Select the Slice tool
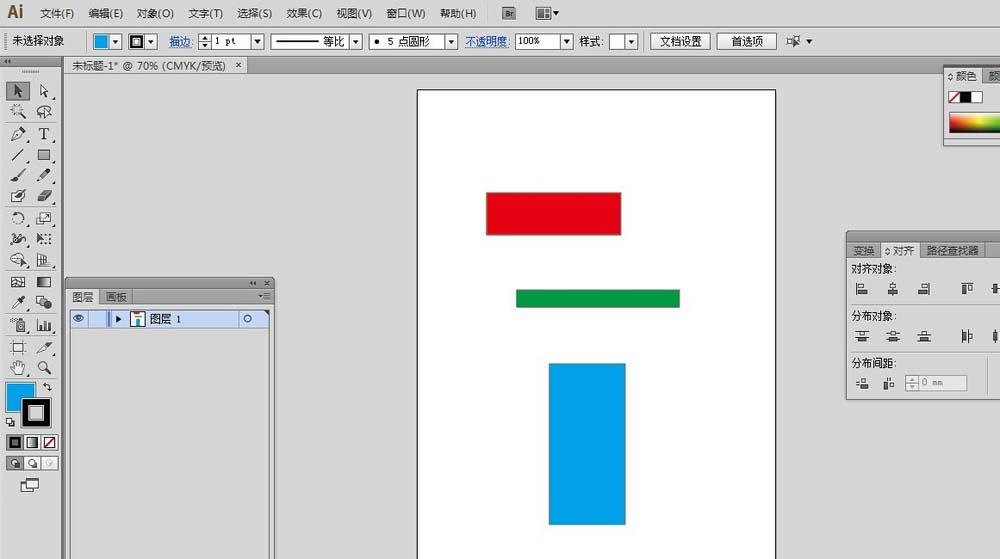 click(44, 347)
